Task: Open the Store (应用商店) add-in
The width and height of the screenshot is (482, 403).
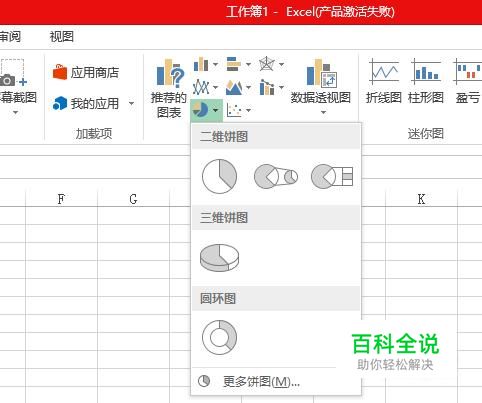Action: [86, 72]
